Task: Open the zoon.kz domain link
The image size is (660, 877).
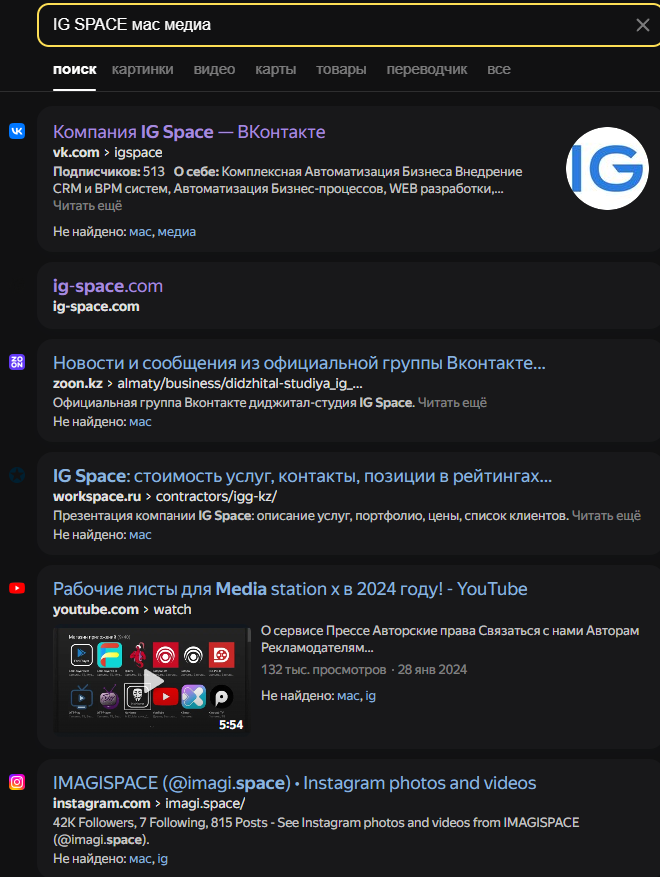Action: coord(78,384)
